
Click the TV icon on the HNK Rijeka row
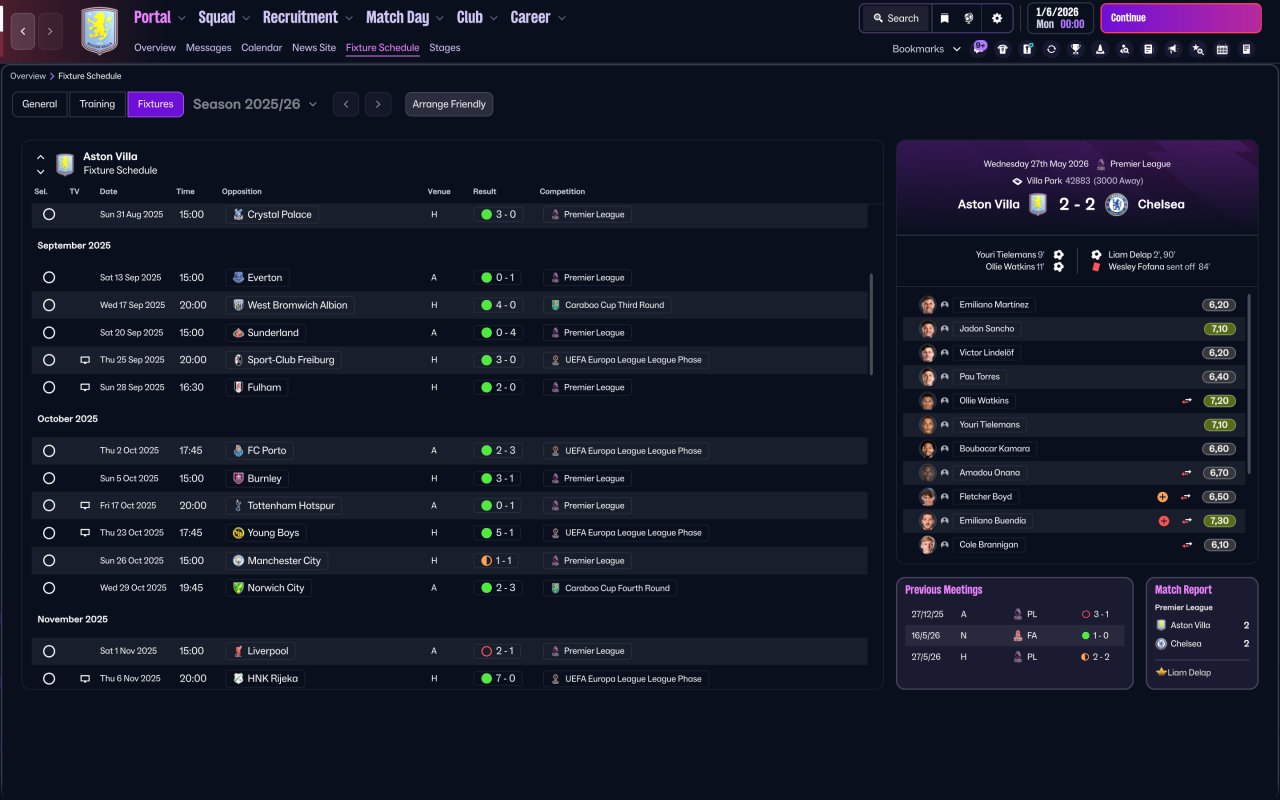(x=85, y=679)
